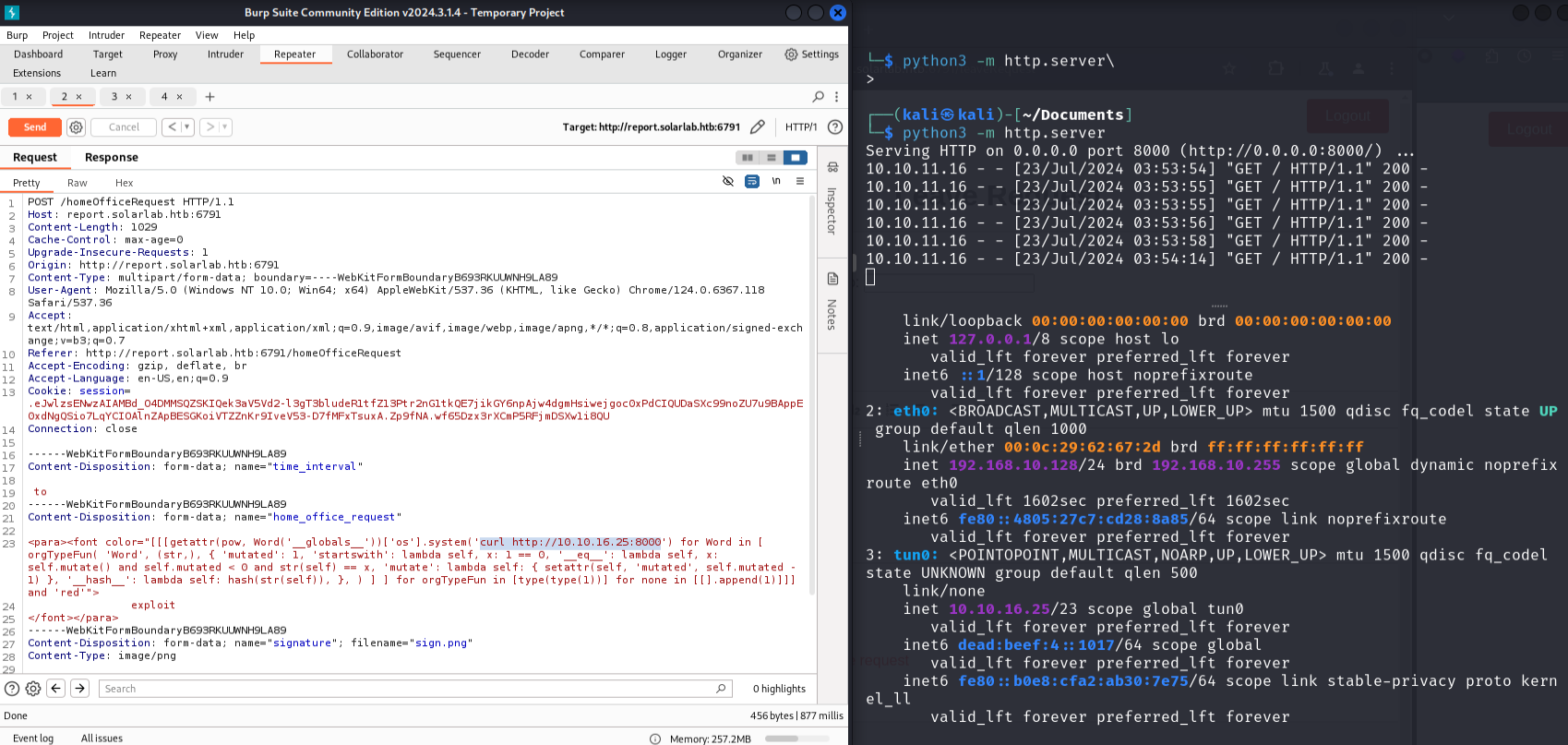
Task: Open the send options gear beside Send
Action: [x=77, y=127]
